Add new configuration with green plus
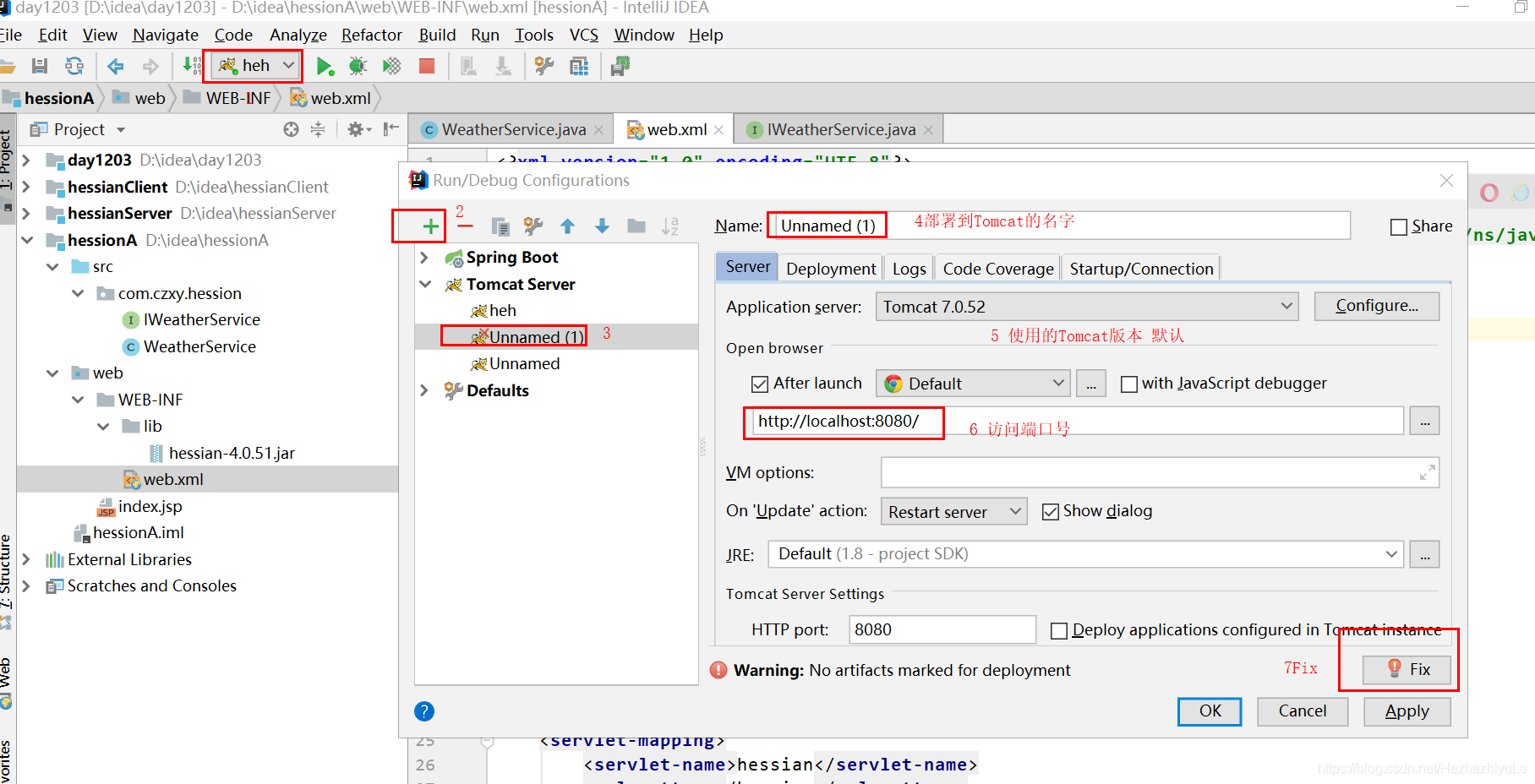This screenshot has height=784, width=1535. click(x=430, y=226)
